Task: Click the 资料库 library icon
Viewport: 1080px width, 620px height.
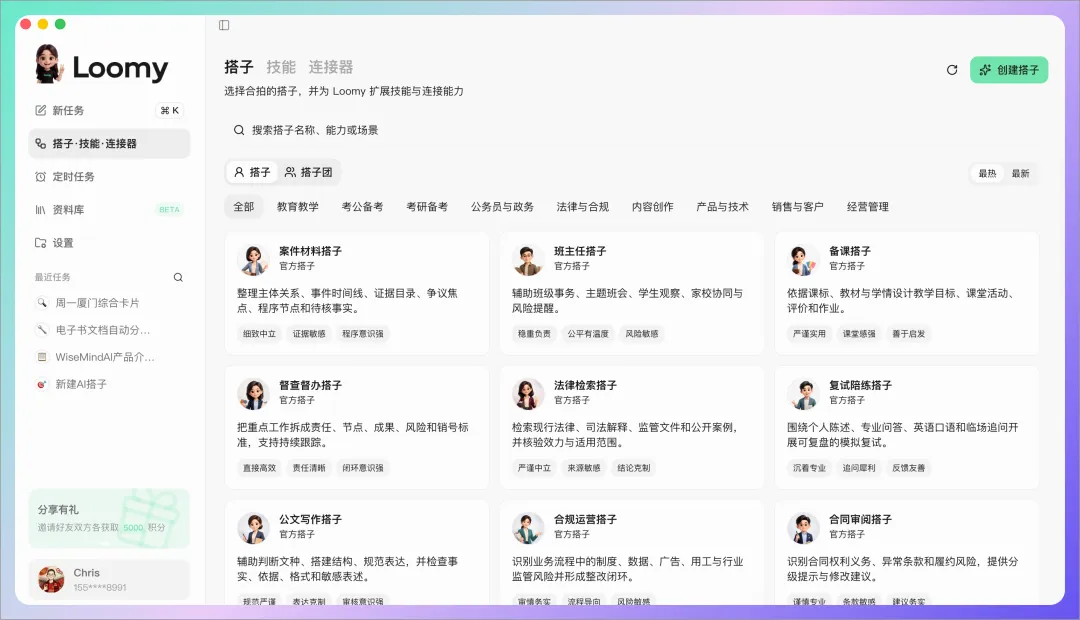Action: tap(41, 209)
